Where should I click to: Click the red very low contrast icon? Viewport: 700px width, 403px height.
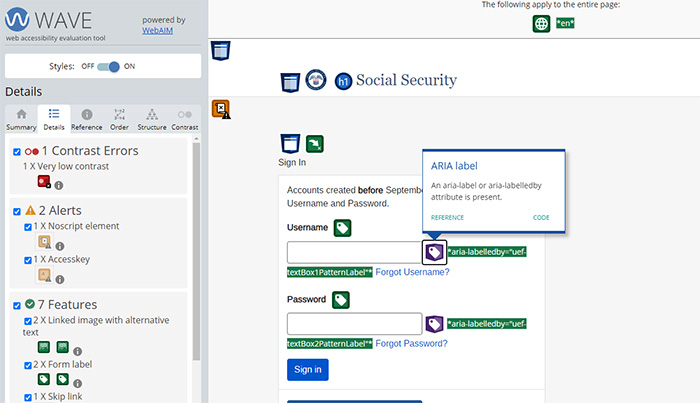pyautogui.click(x=44, y=181)
